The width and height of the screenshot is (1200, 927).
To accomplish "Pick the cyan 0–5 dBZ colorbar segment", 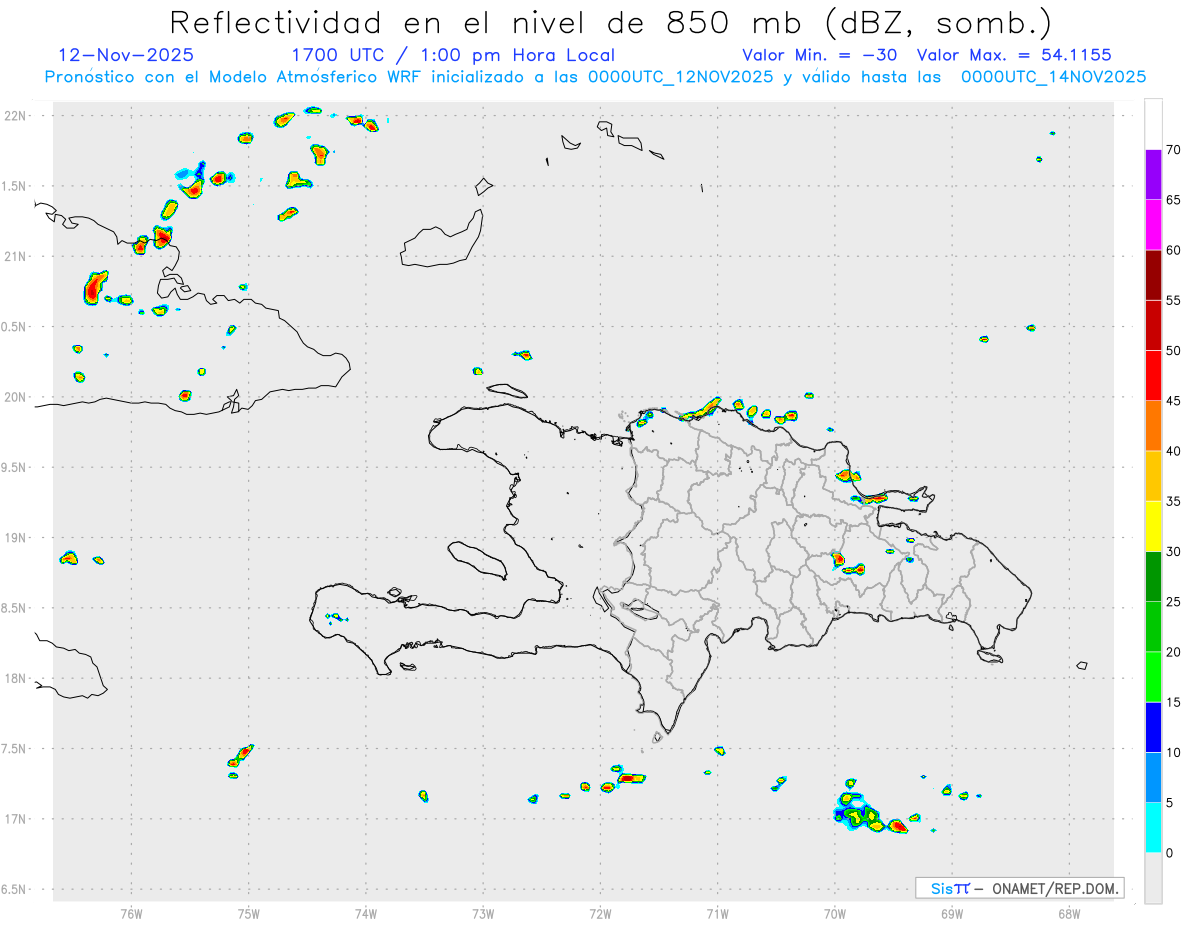I will click(1153, 828).
